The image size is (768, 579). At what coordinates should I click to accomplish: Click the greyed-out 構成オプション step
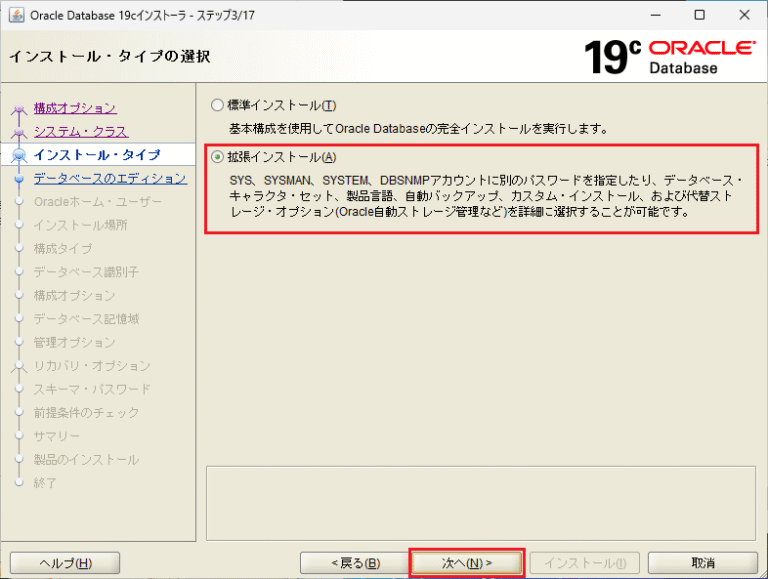tap(74, 295)
